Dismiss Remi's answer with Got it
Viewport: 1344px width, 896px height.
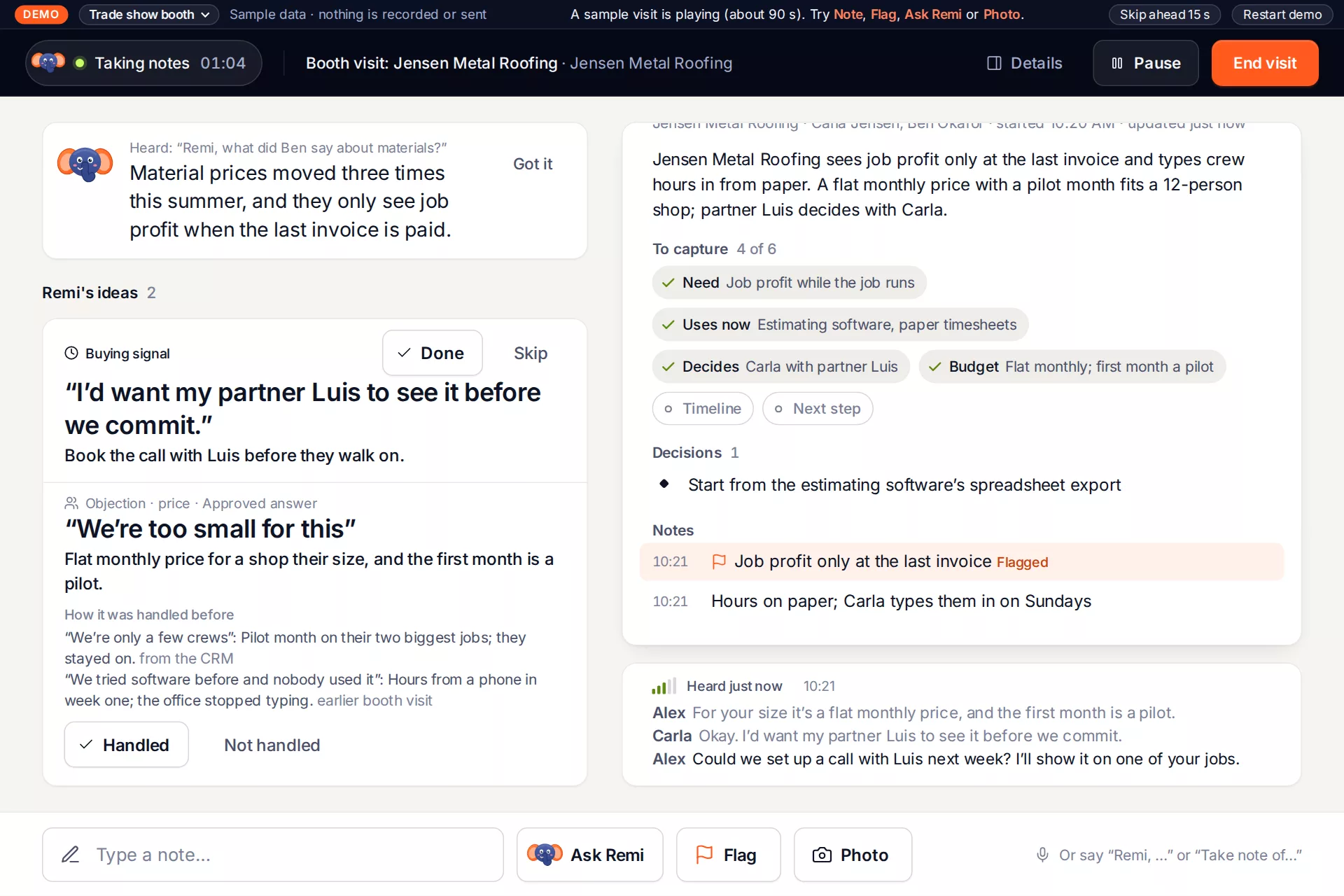pyautogui.click(x=533, y=164)
